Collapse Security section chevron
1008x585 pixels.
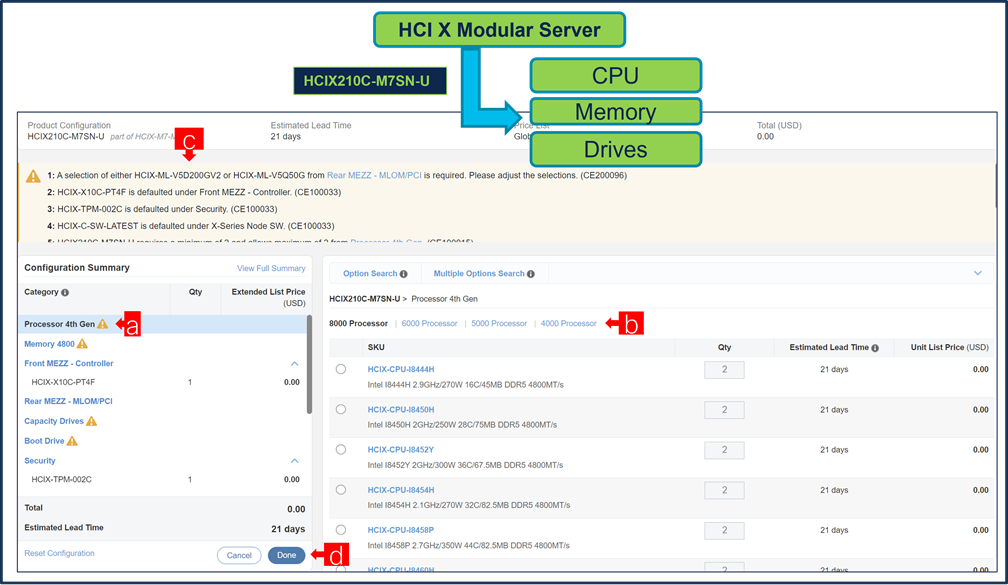coord(294,461)
